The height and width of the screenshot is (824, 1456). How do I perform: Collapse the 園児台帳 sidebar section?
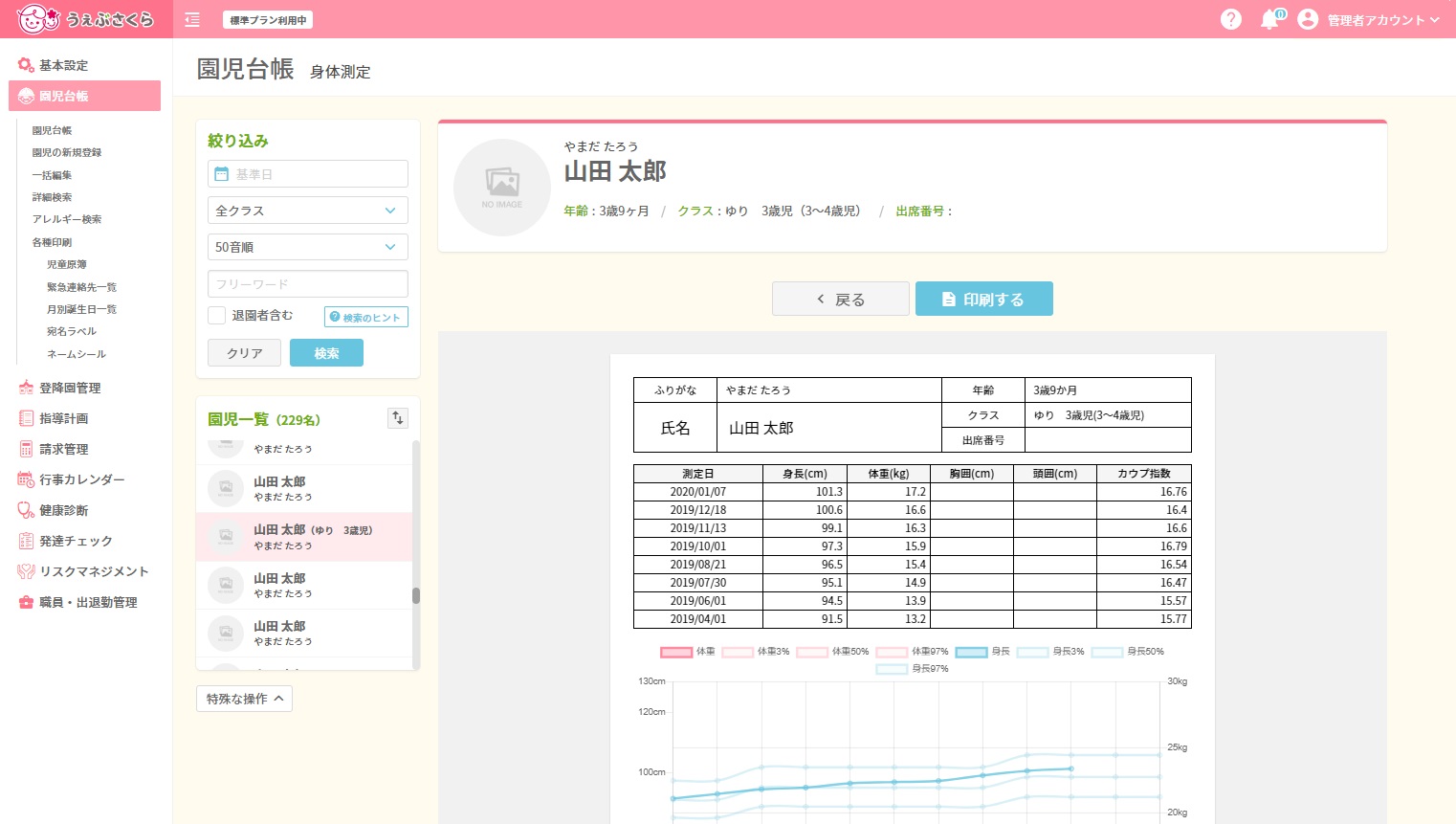pos(84,96)
